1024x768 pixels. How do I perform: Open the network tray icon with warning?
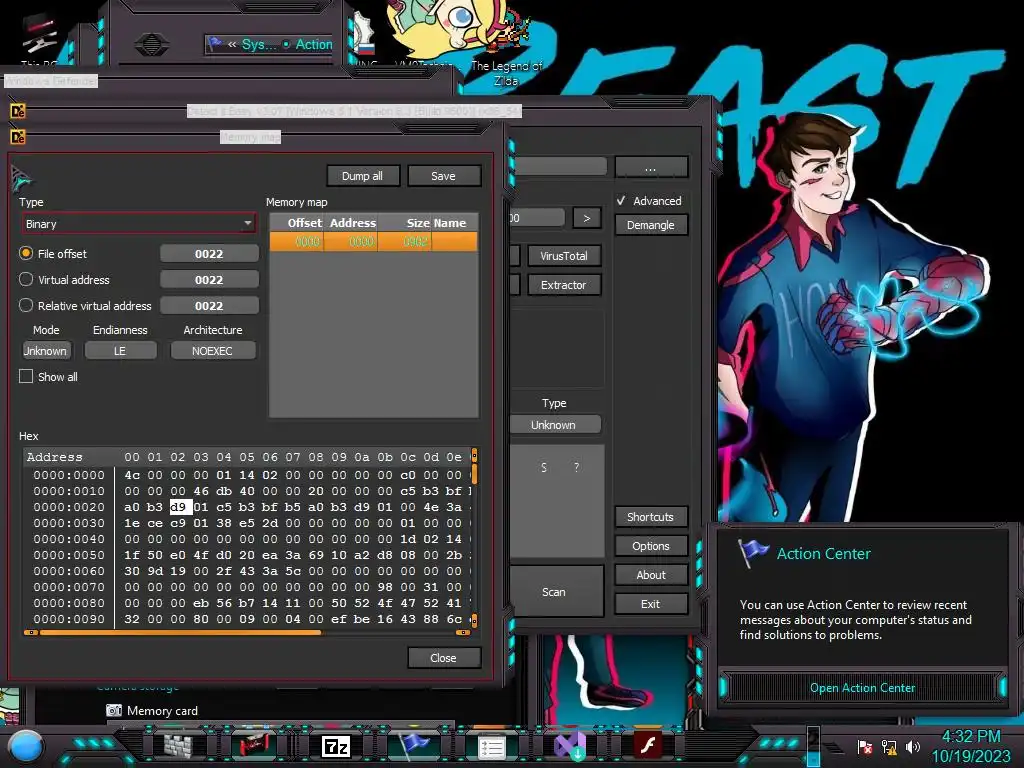889,747
